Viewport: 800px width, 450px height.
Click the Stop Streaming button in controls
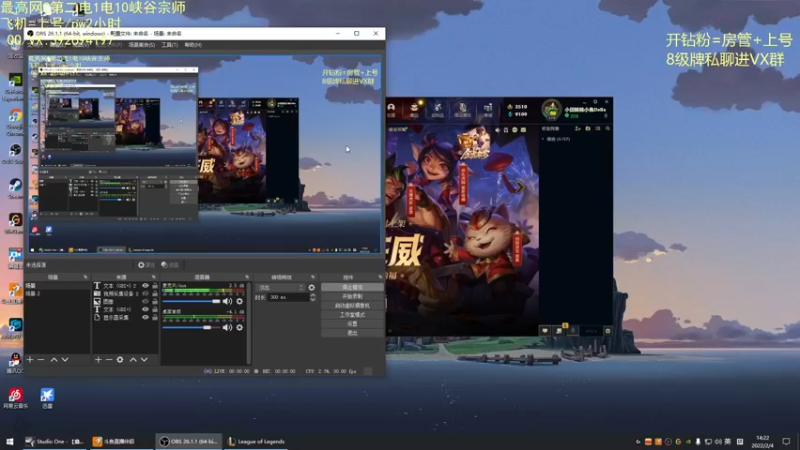[x=352, y=287]
